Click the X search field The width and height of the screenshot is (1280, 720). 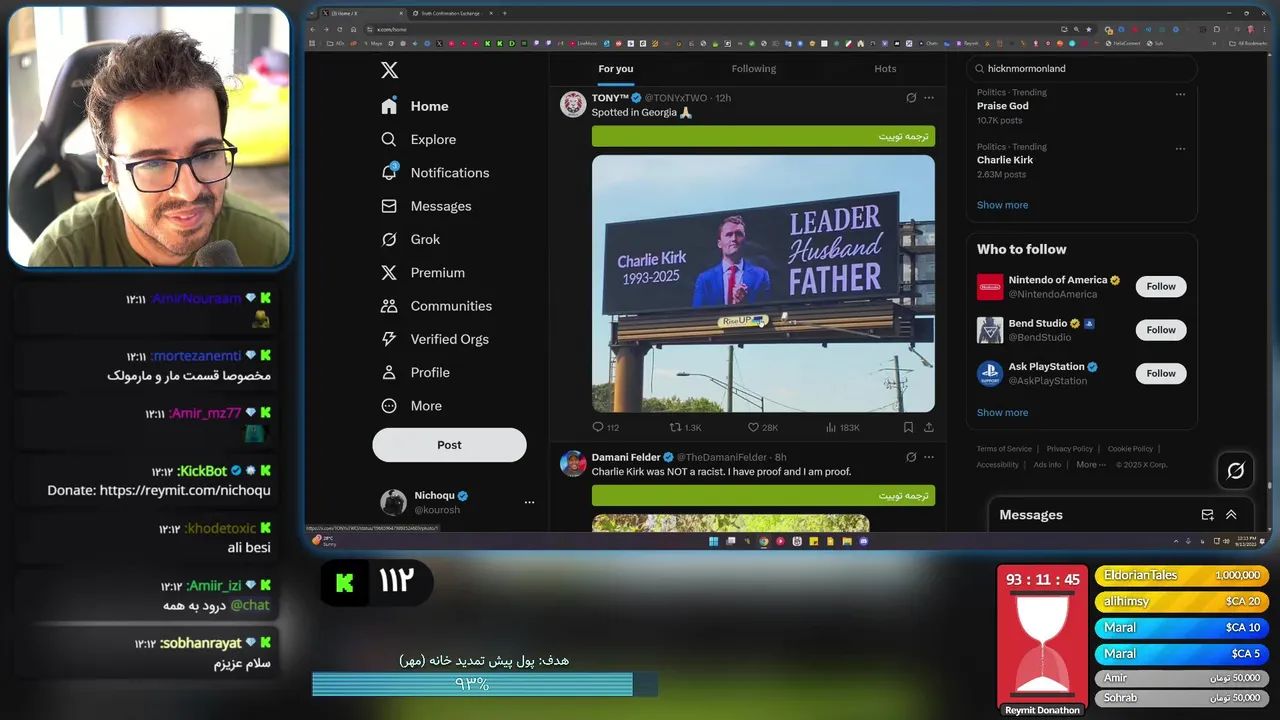coord(1082,69)
